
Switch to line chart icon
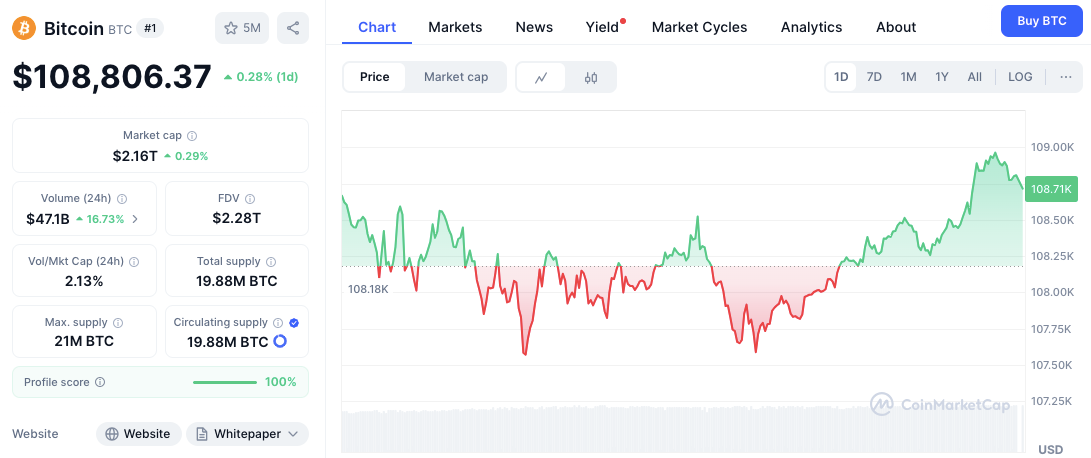pos(541,77)
